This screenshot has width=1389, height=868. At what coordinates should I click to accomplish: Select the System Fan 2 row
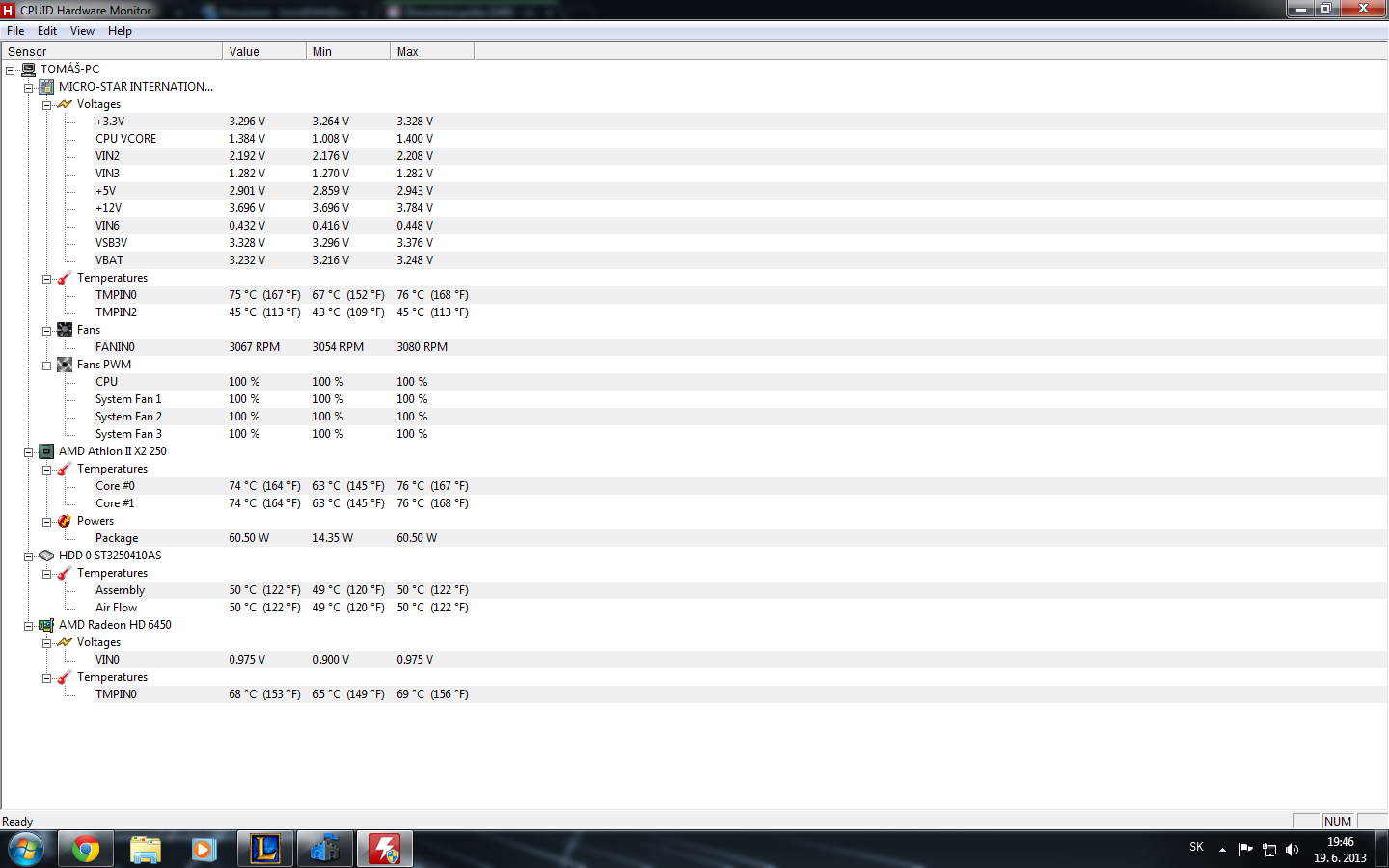740,417
